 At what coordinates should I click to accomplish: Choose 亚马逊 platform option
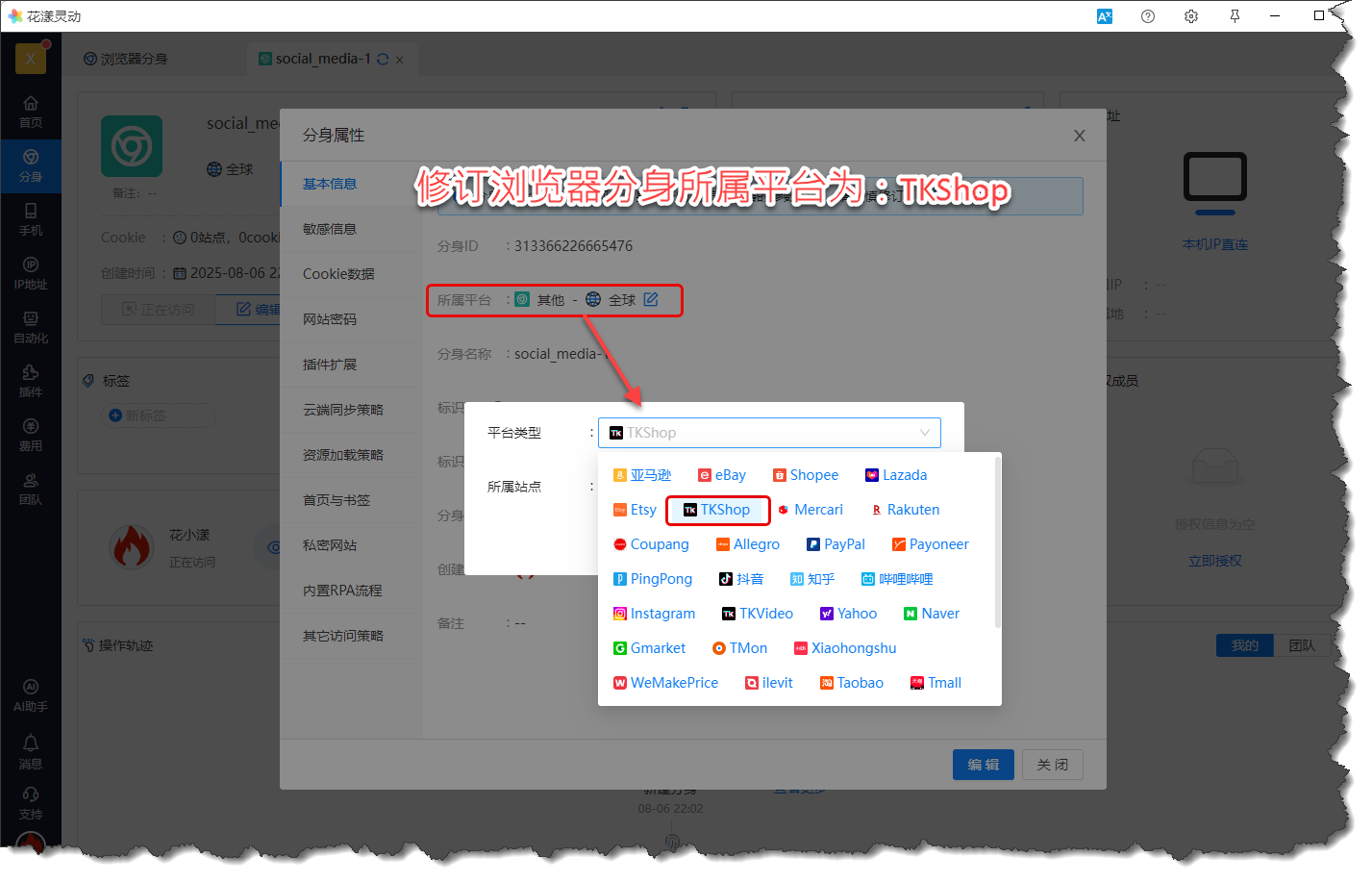point(642,475)
